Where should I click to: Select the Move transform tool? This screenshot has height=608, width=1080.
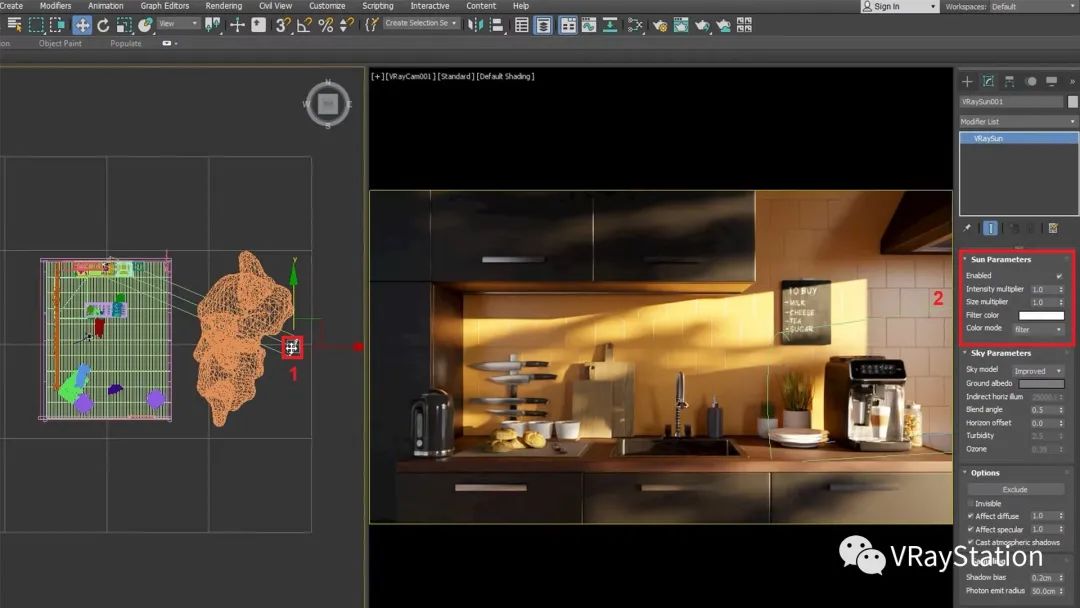pos(82,25)
